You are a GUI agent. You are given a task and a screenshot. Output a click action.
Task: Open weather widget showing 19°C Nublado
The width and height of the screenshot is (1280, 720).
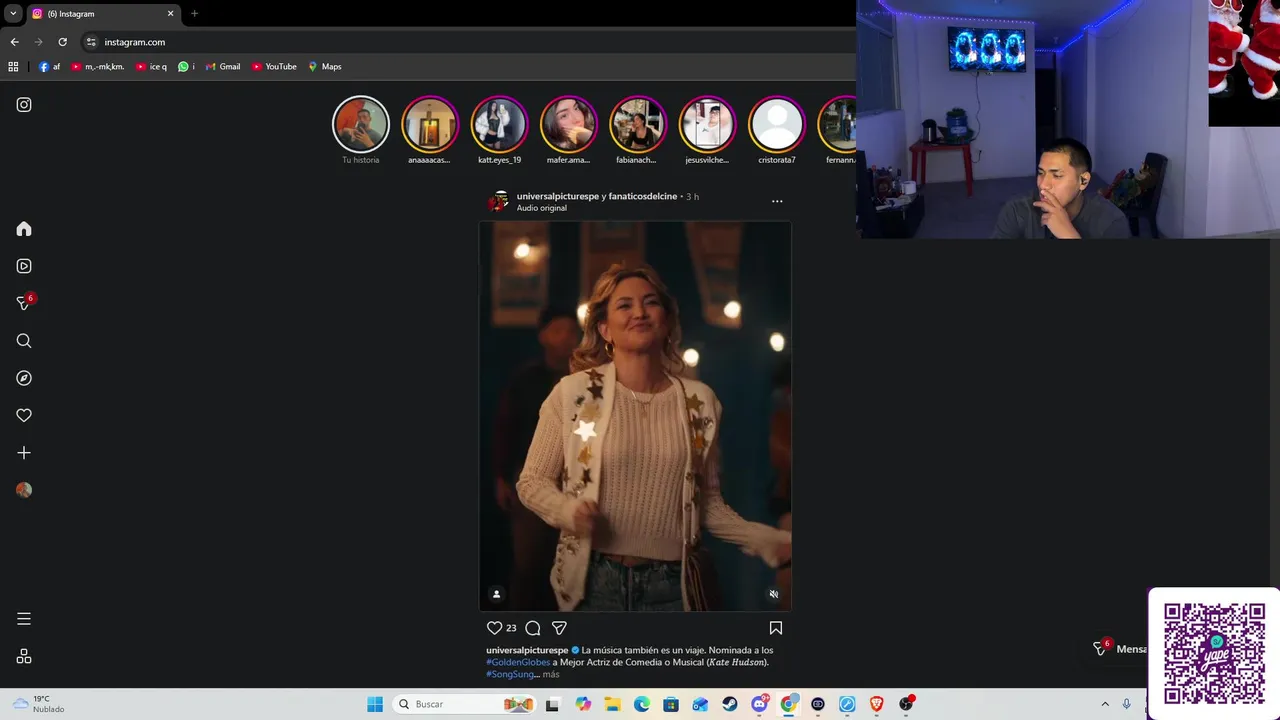coord(40,704)
